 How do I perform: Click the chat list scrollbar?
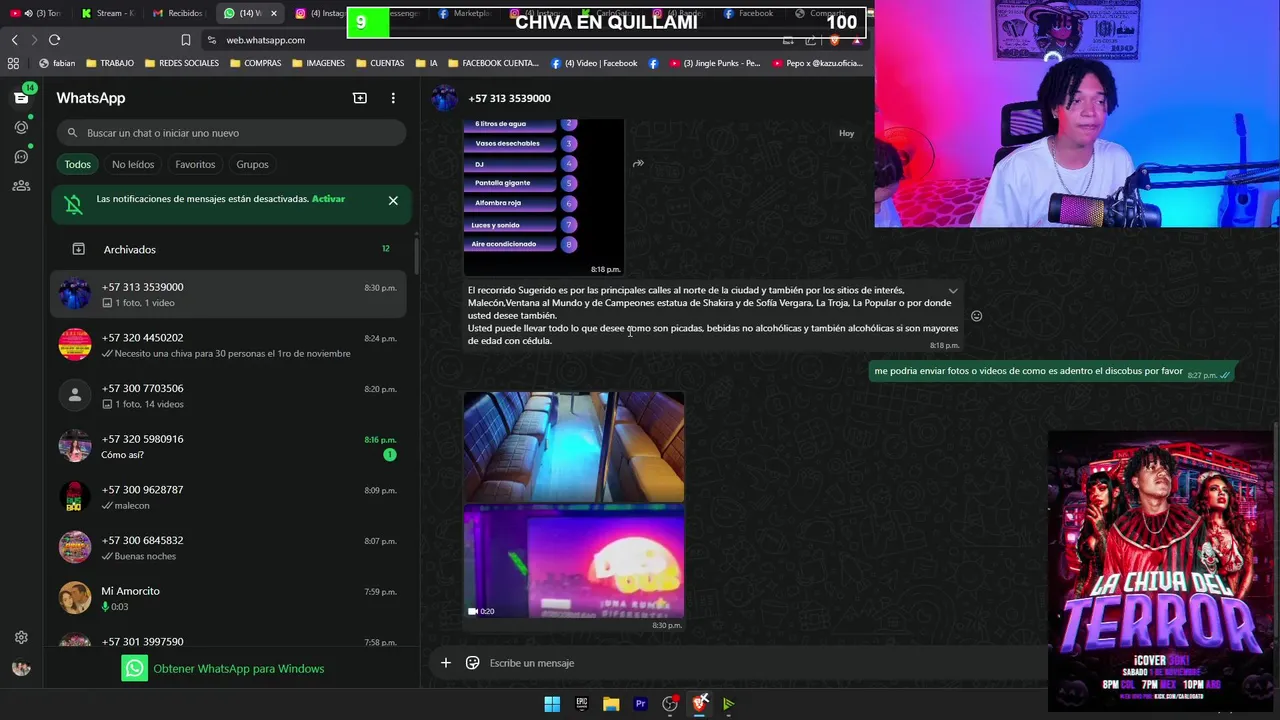click(x=416, y=255)
